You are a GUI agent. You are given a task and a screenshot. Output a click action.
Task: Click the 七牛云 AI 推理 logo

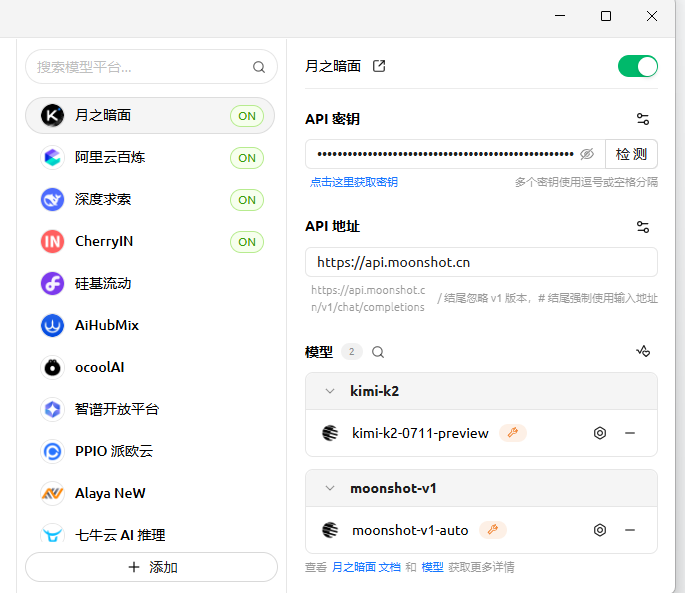click(52, 534)
